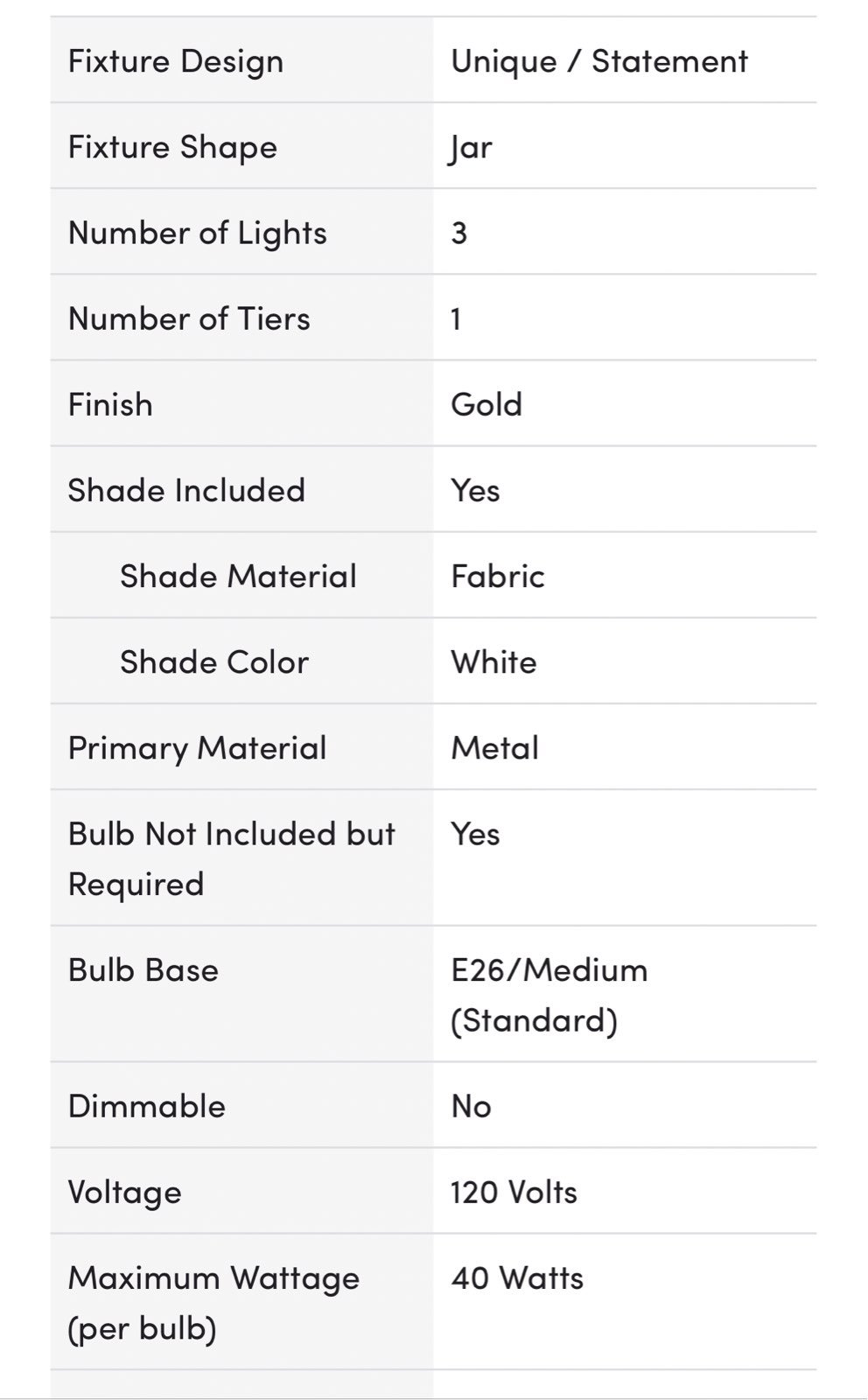Viewport: 868px width, 1400px height.
Task: Select the Shade Color sub-row label
Action: click(x=214, y=661)
